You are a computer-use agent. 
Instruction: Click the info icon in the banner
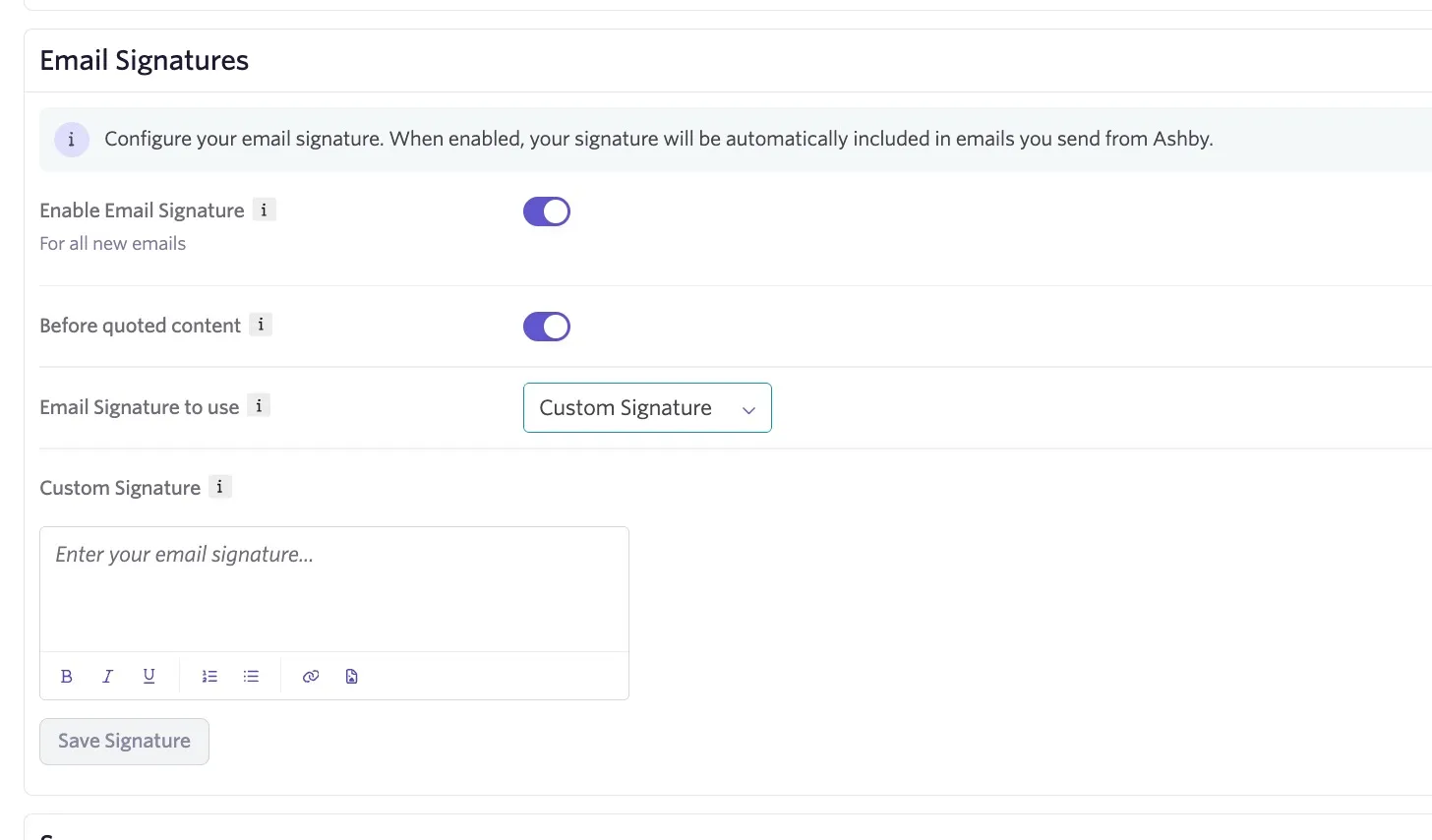pyautogui.click(x=71, y=140)
